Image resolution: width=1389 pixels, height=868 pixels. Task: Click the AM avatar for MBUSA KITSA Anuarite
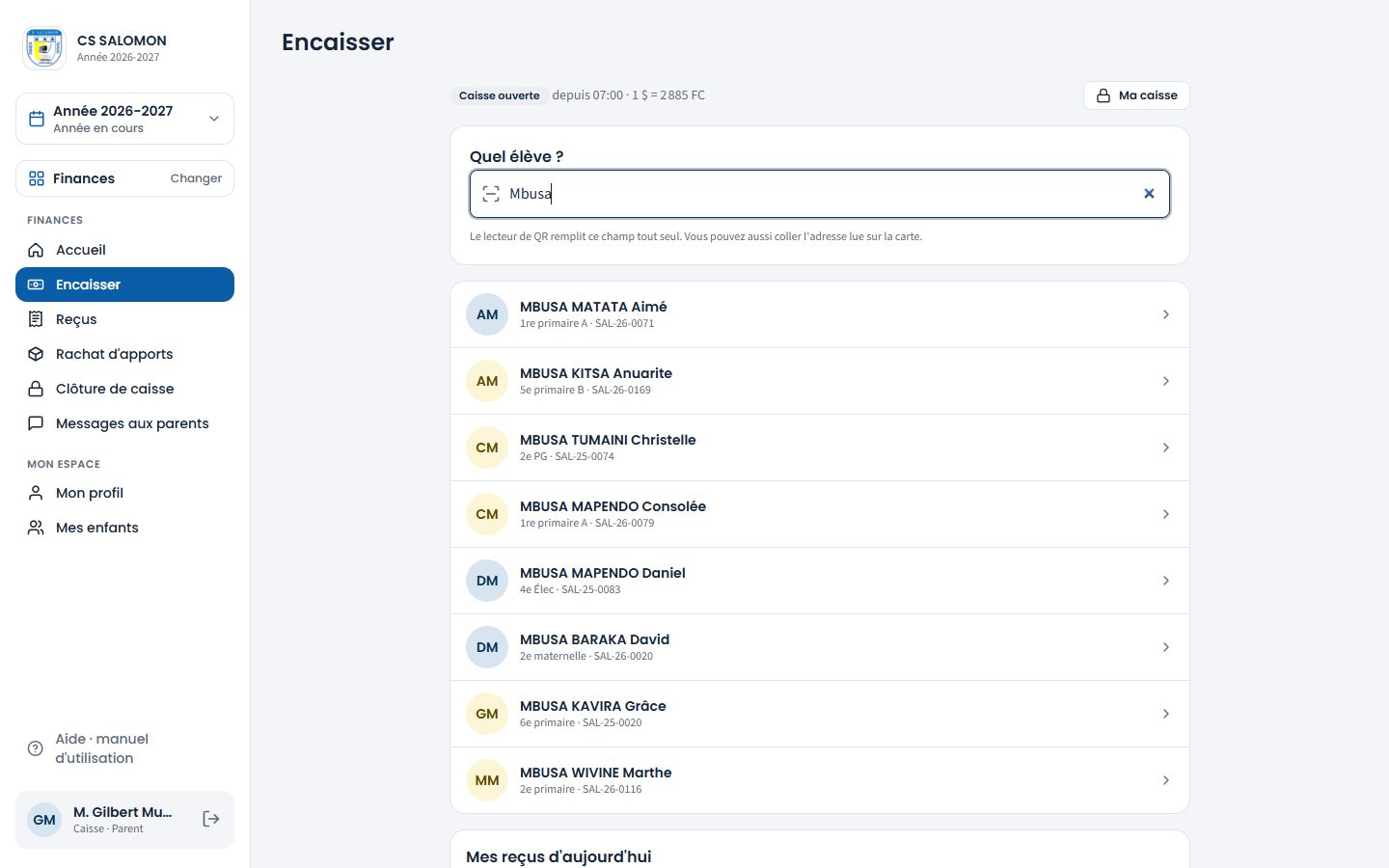click(487, 381)
